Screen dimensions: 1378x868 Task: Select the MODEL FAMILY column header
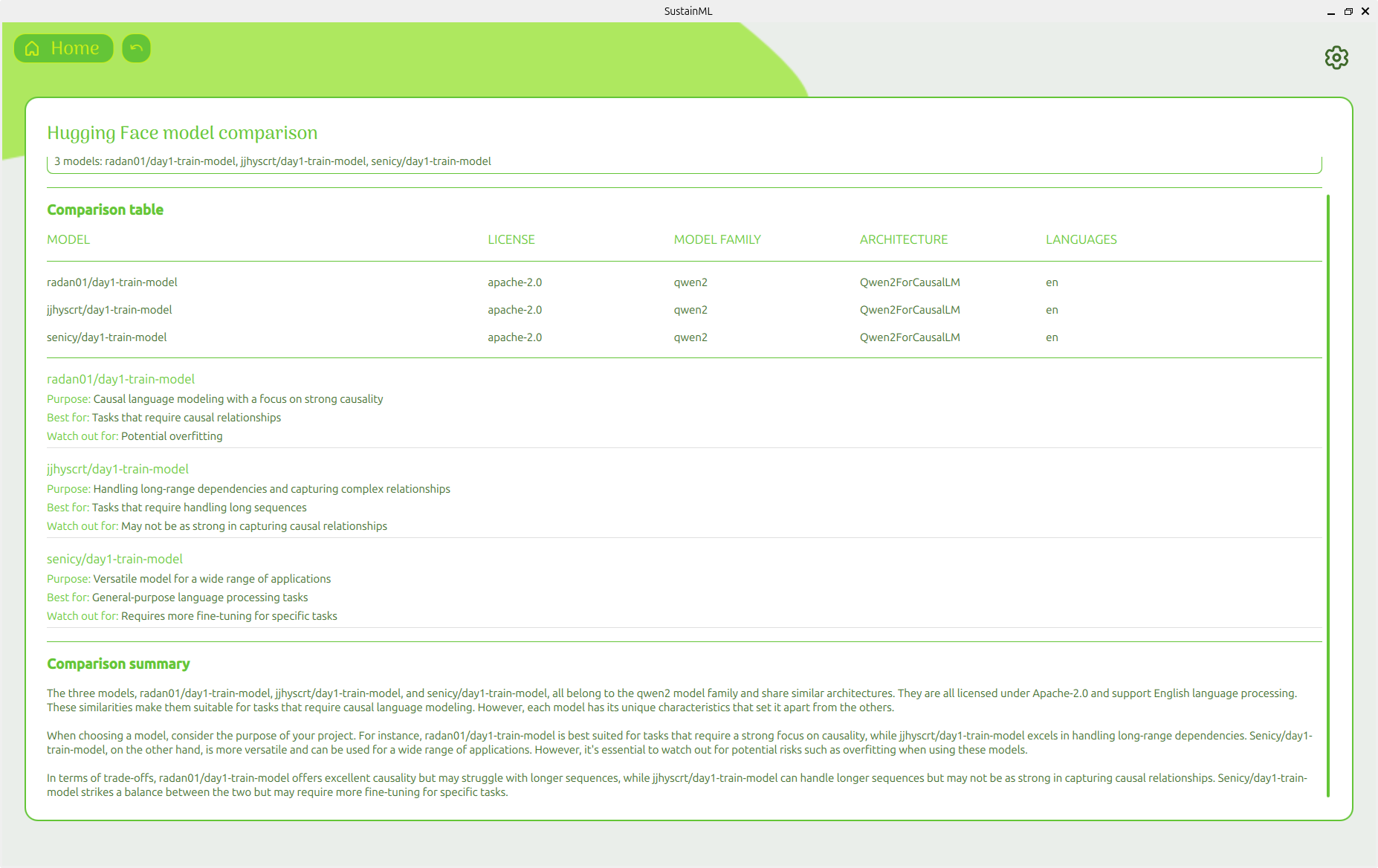click(717, 239)
